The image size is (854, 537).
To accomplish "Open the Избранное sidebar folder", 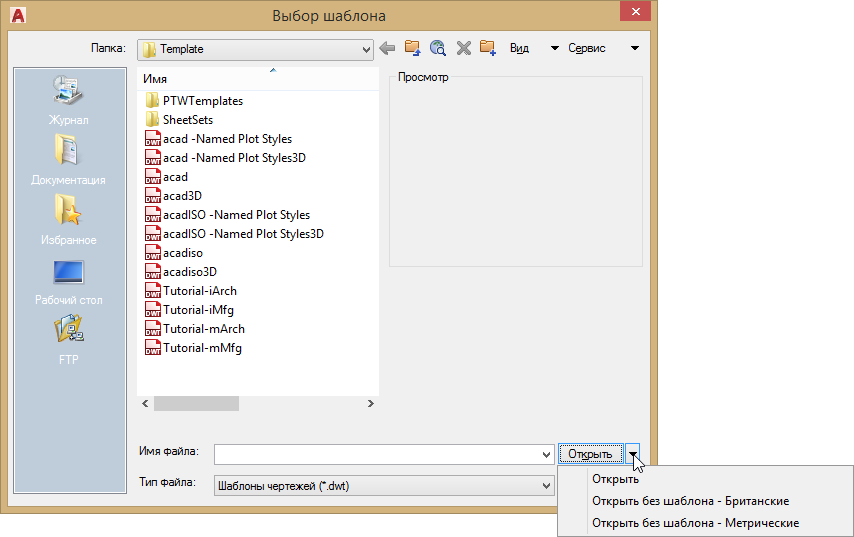I will coord(68,220).
